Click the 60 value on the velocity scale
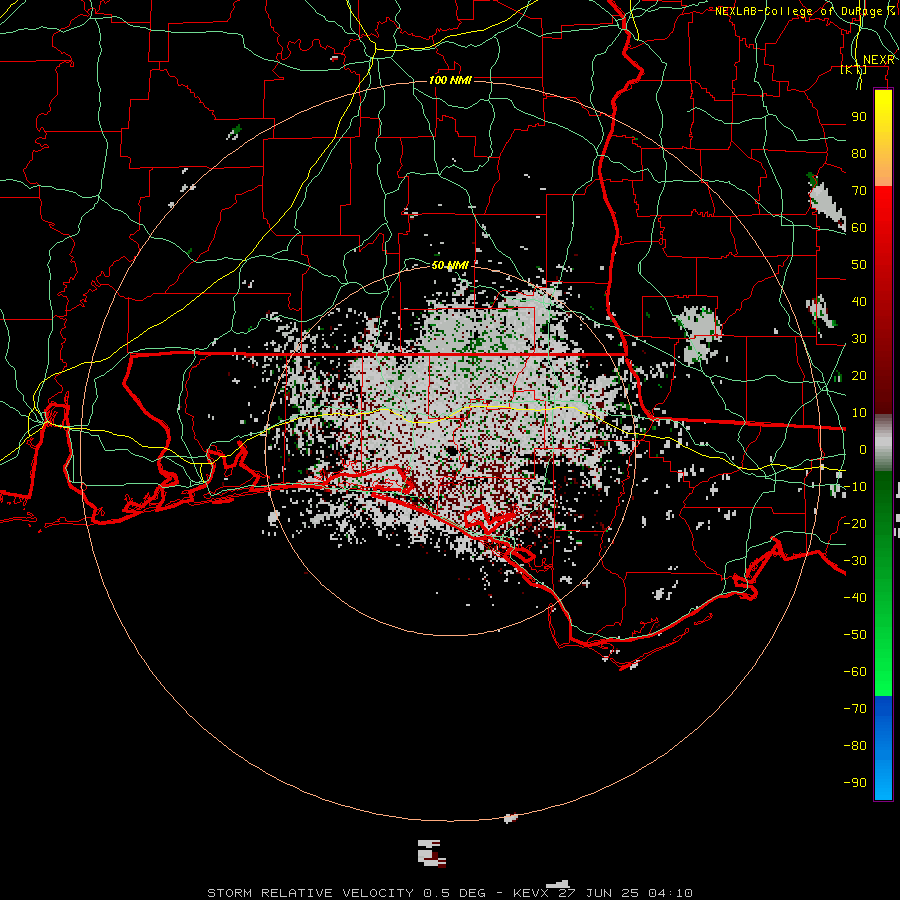This screenshot has width=900, height=900. pos(859,227)
